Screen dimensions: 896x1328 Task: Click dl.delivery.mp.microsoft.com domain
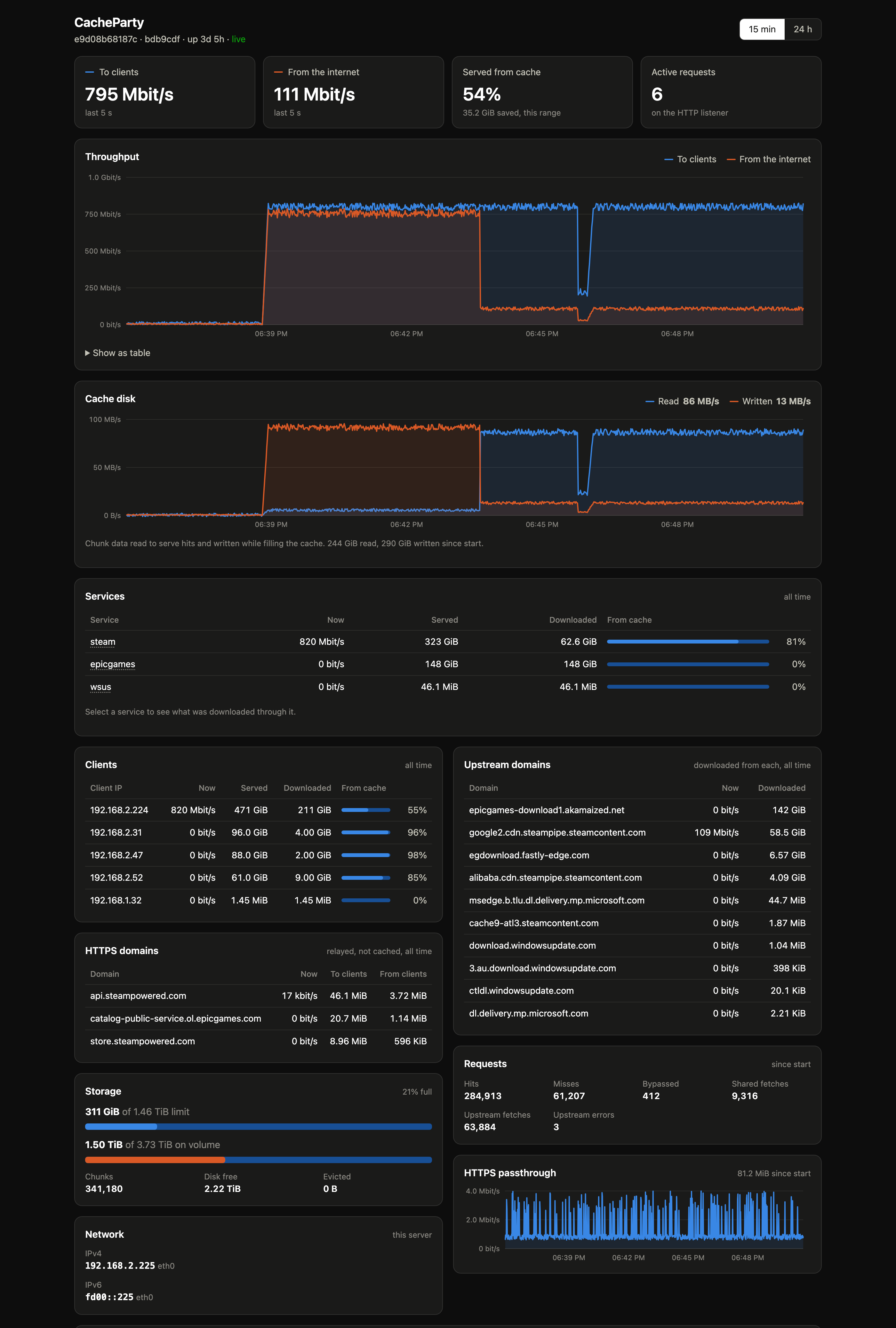tap(528, 1014)
